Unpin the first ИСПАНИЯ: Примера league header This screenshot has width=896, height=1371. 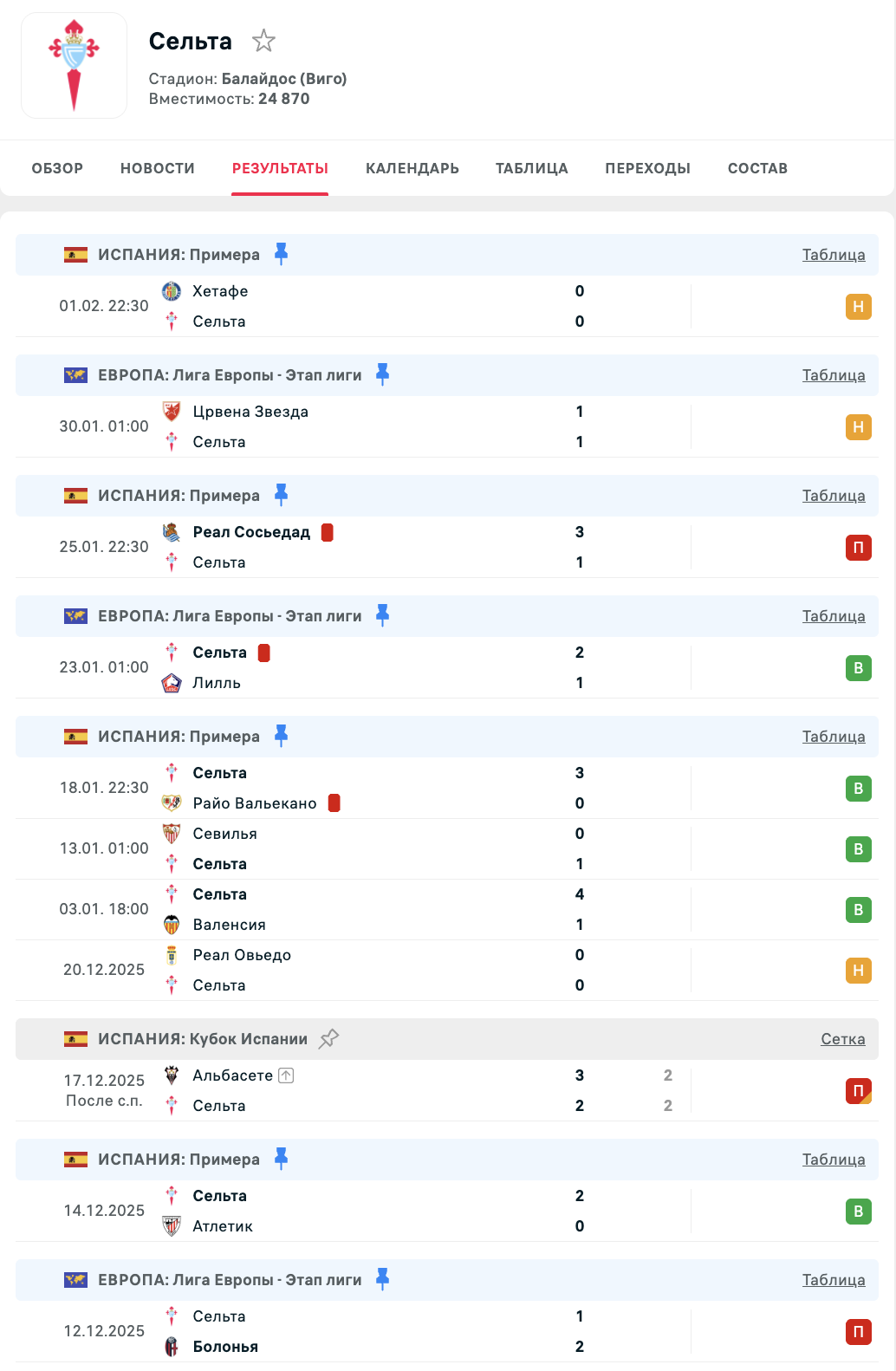click(x=282, y=254)
